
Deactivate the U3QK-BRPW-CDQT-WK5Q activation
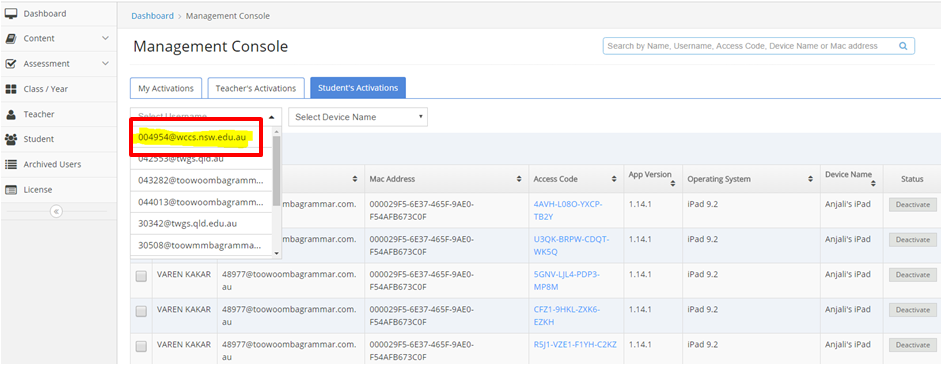[x=913, y=240]
